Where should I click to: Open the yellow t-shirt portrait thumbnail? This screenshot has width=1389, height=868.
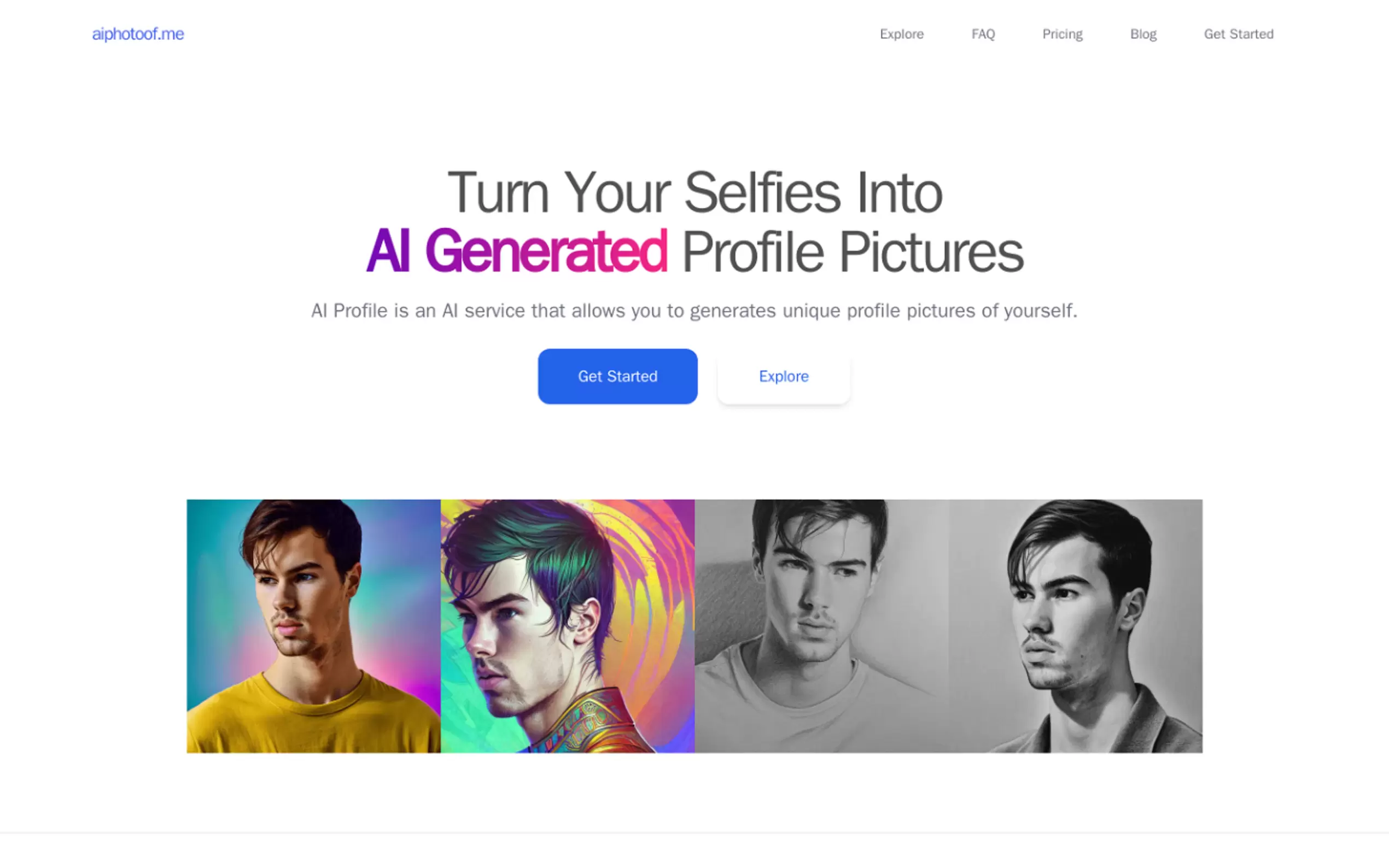(313, 626)
